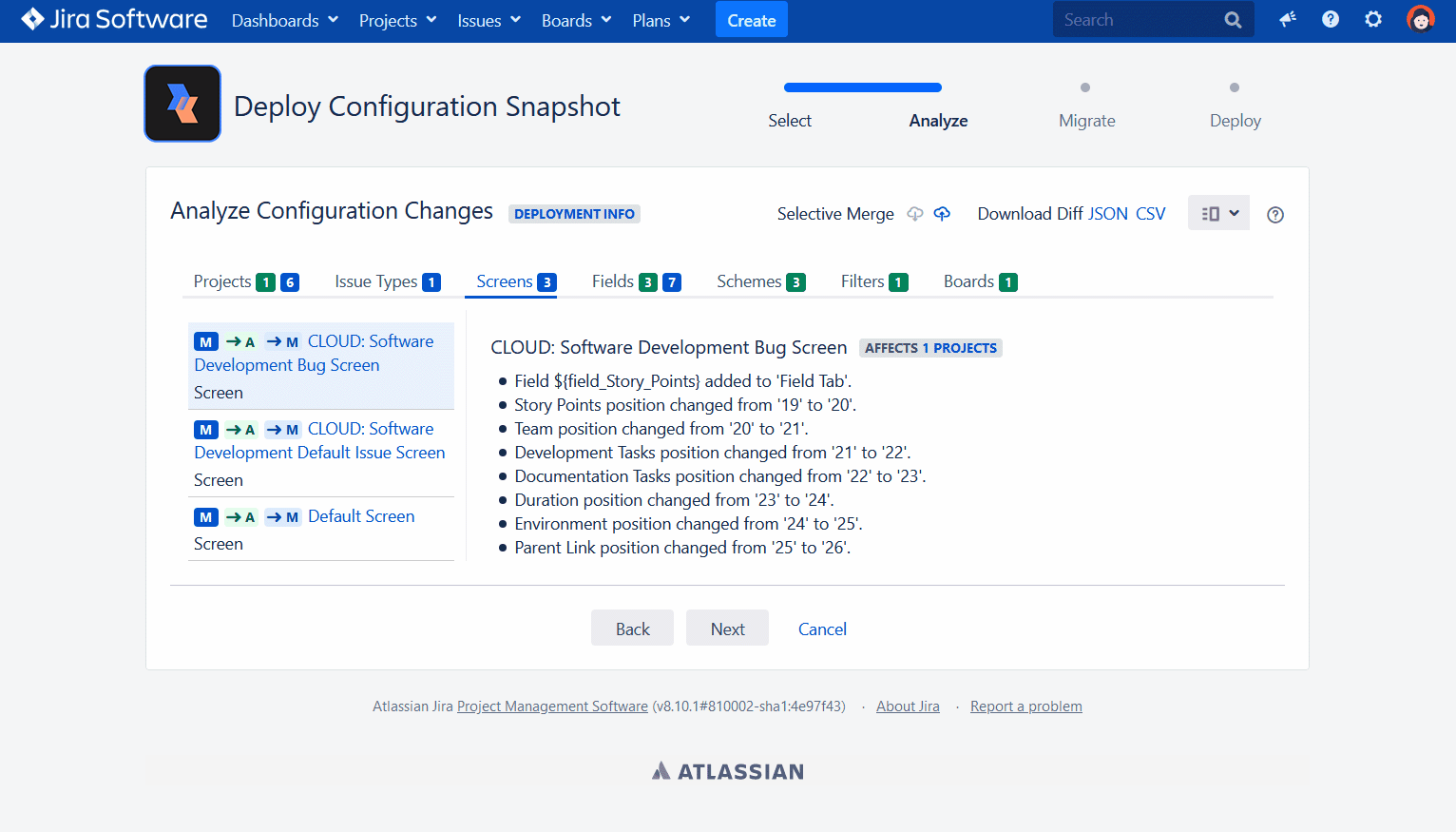
Task: Switch to the Issue Types tab
Action: pos(388,281)
